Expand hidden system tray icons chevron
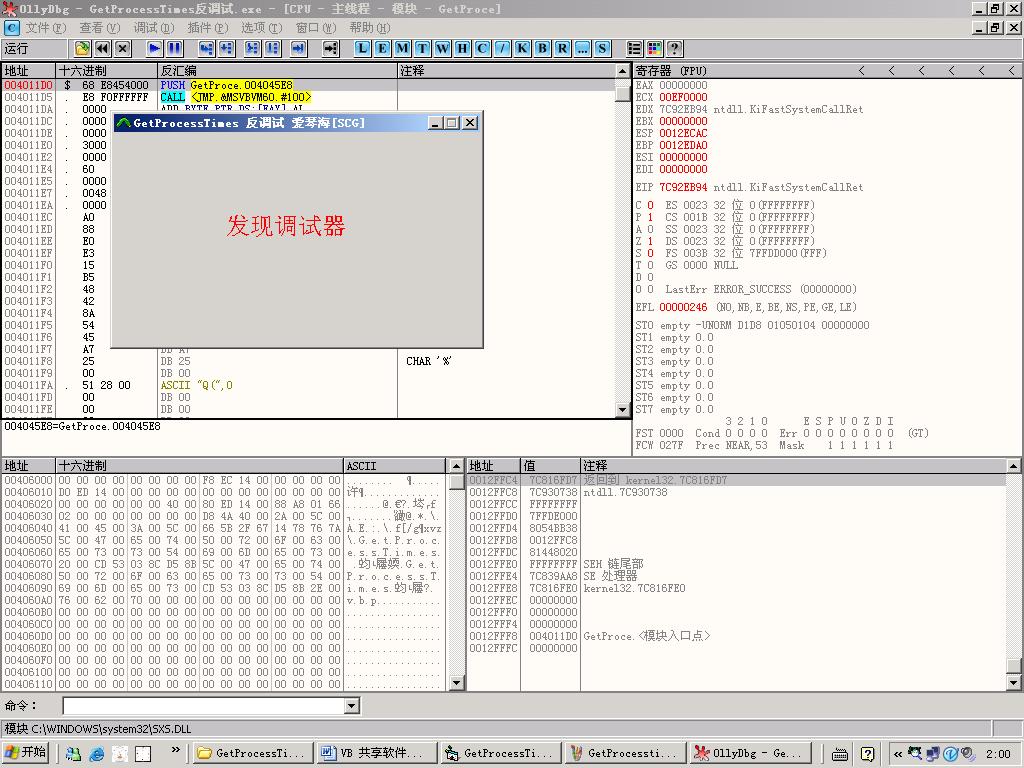Screen dimensions: 1024x768 pos(898,754)
